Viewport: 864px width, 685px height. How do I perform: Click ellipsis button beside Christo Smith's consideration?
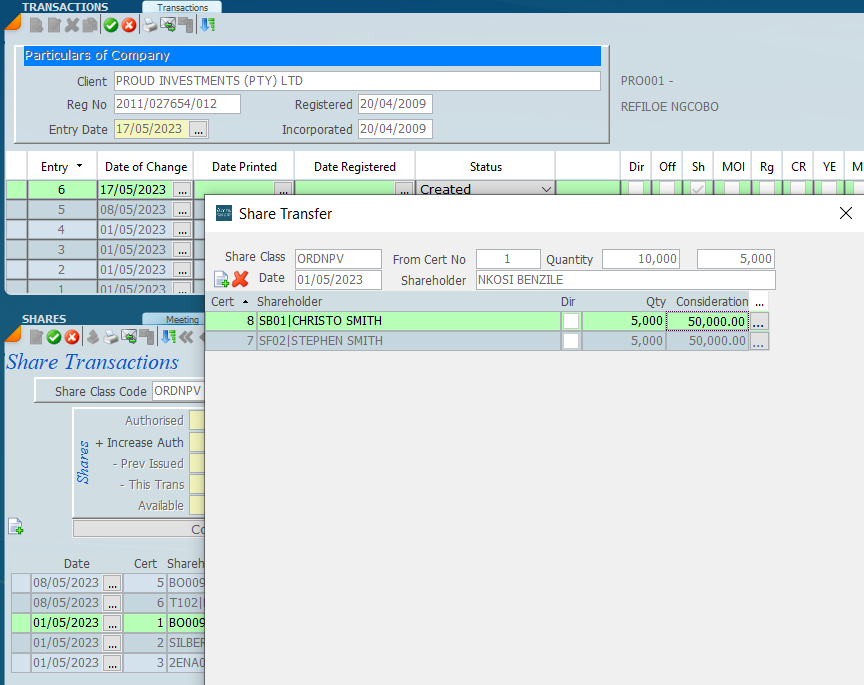click(760, 321)
